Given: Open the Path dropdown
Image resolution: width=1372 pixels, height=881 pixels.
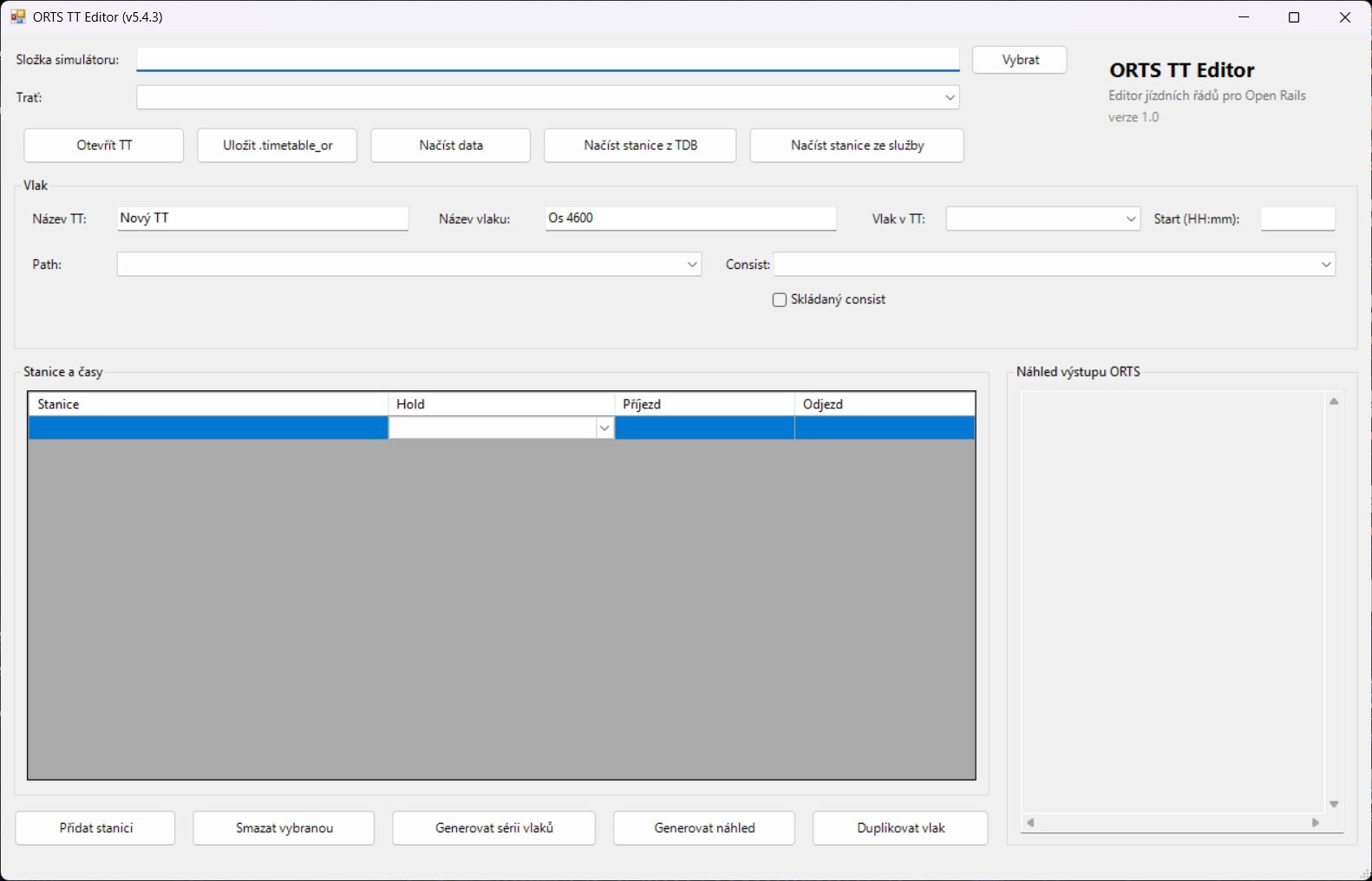Looking at the screenshot, I should click(x=692, y=264).
